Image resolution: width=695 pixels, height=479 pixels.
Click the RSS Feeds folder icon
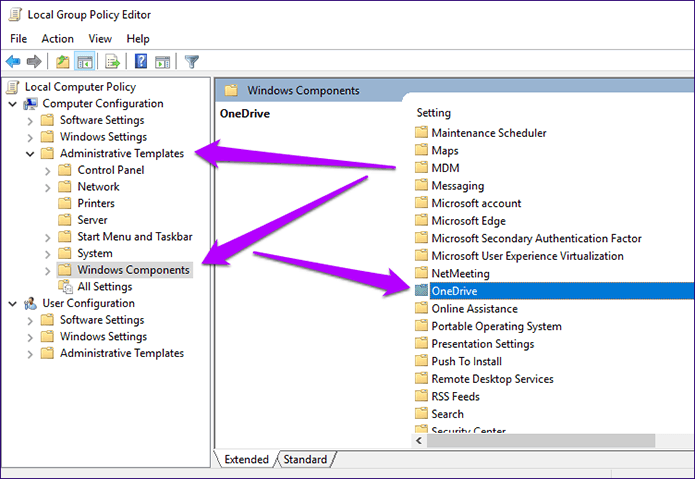click(x=421, y=396)
